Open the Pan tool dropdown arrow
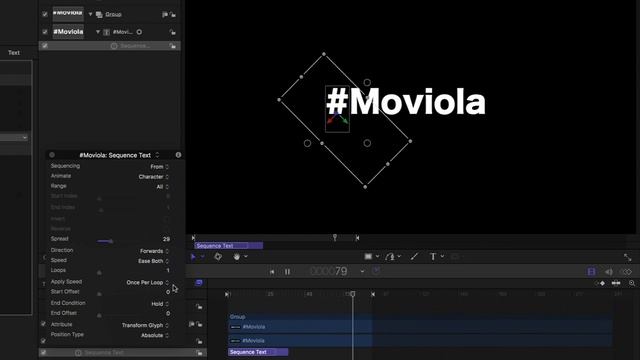This screenshot has width=640, height=360. point(246,256)
